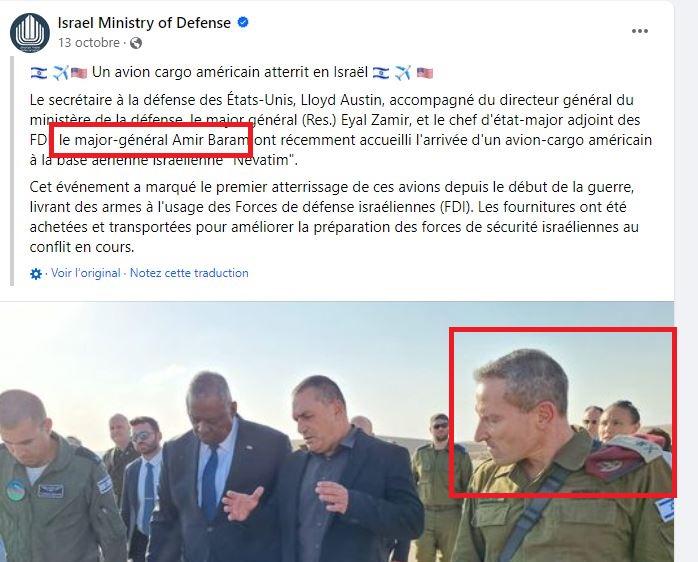Open the post options three-dot menu
The height and width of the screenshot is (562, 698).
[640, 31]
